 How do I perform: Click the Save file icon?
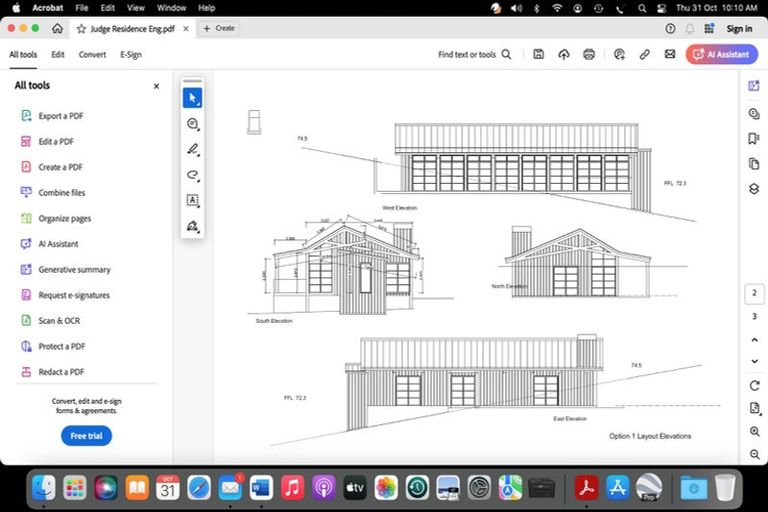coord(538,55)
